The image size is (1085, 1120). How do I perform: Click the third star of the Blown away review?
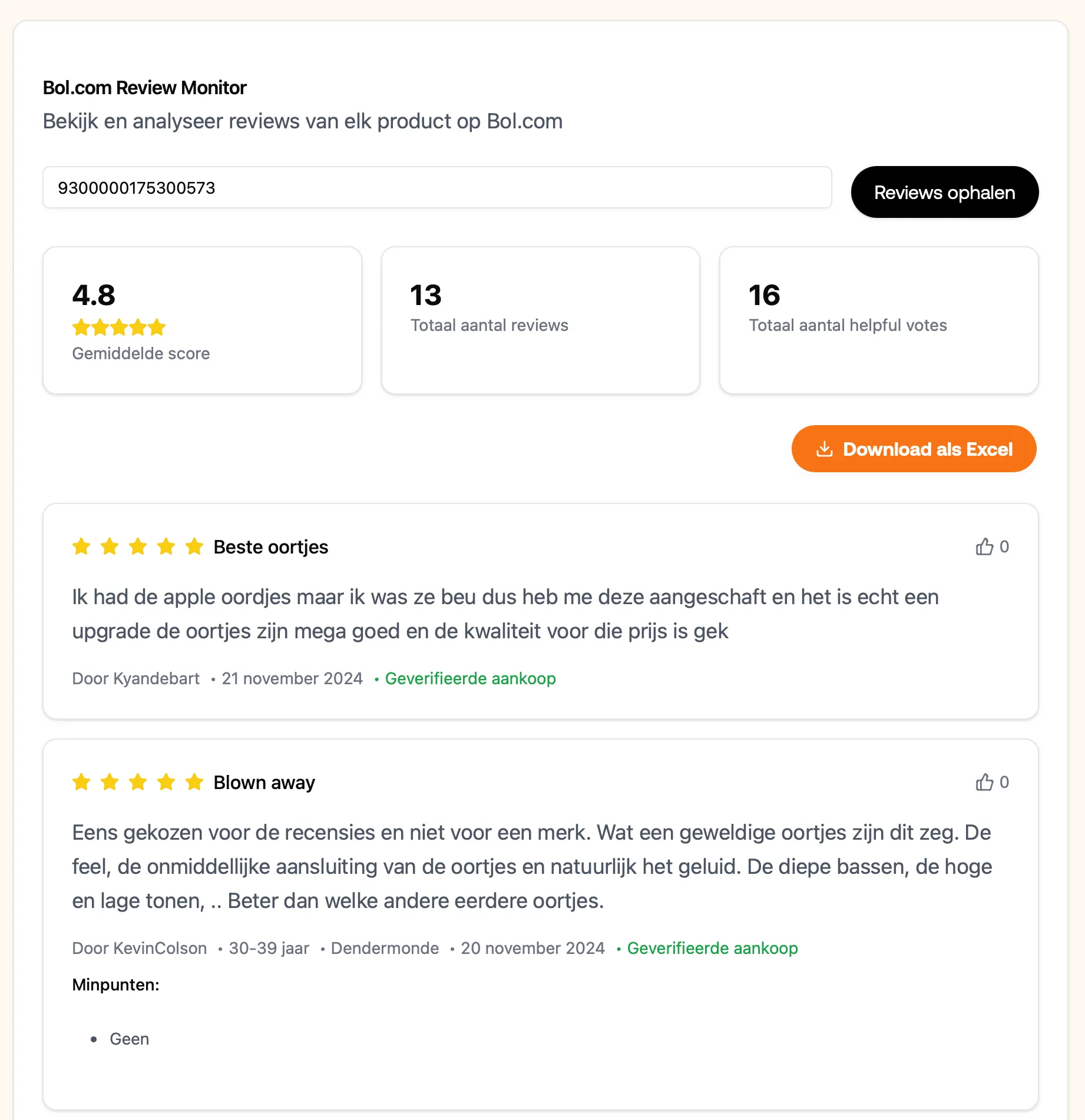(x=137, y=782)
